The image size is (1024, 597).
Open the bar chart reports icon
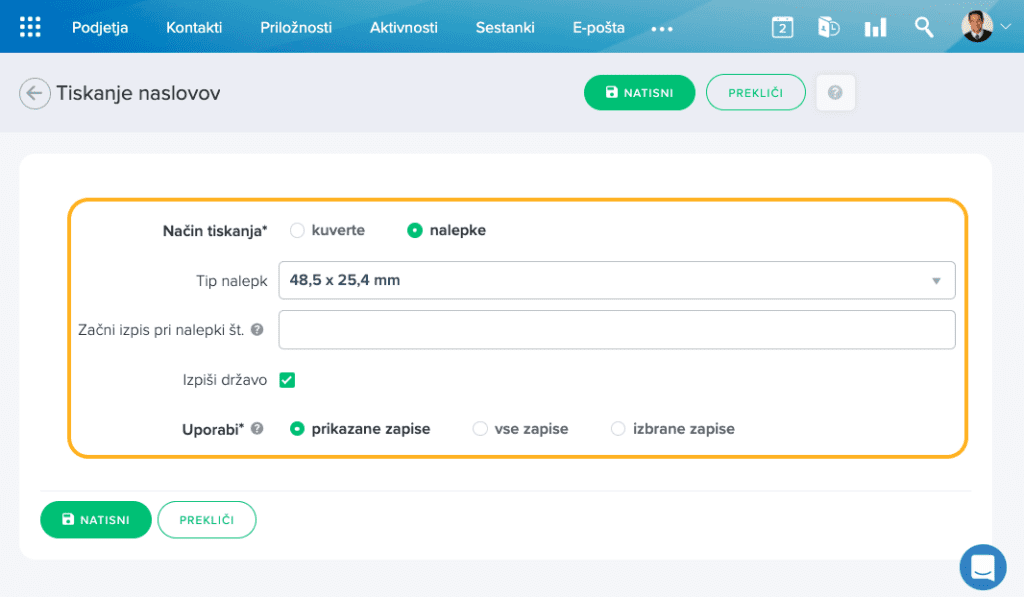(x=875, y=27)
